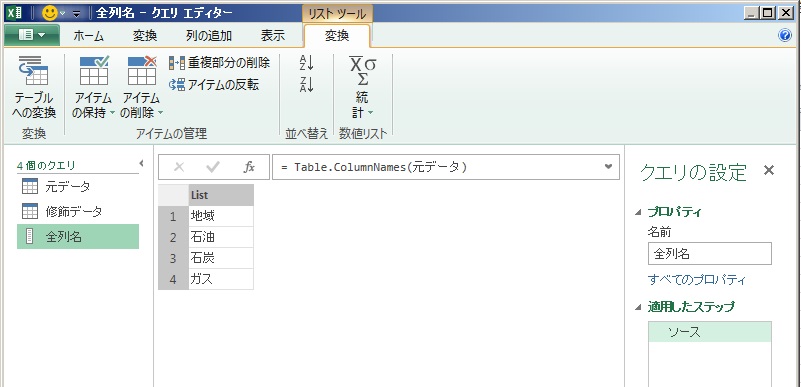Confirm formula with check mark icon
This screenshot has width=801, height=387.
click(213, 166)
